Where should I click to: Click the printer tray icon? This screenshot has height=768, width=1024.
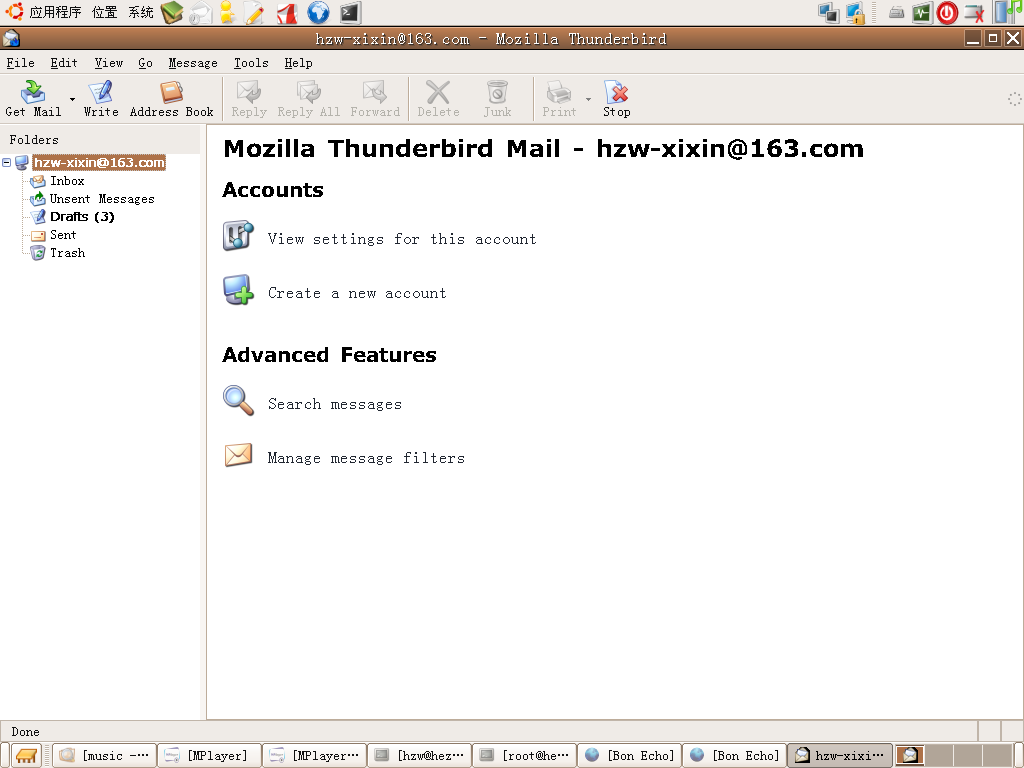pyautogui.click(x=897, y=12)
